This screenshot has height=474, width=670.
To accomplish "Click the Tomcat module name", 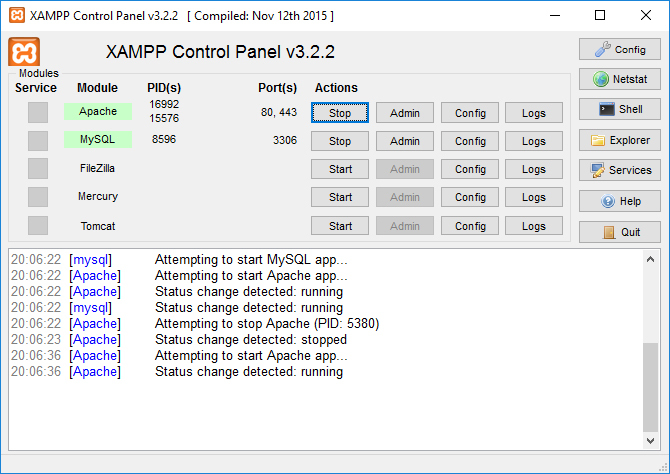I will point(98,226).
